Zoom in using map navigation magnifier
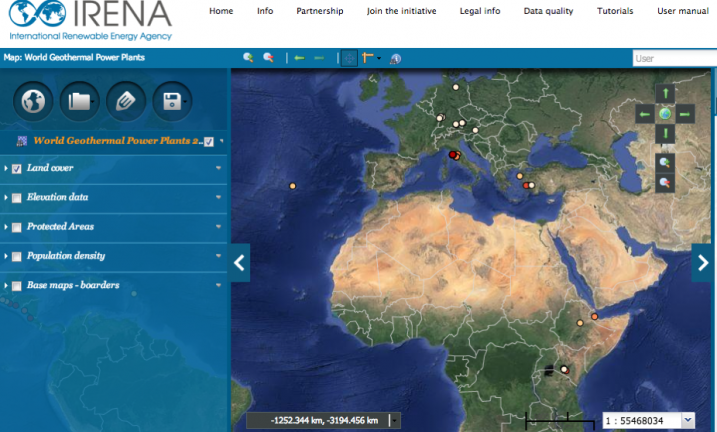Viewport: 717px width, 432px height. (665, 162)
